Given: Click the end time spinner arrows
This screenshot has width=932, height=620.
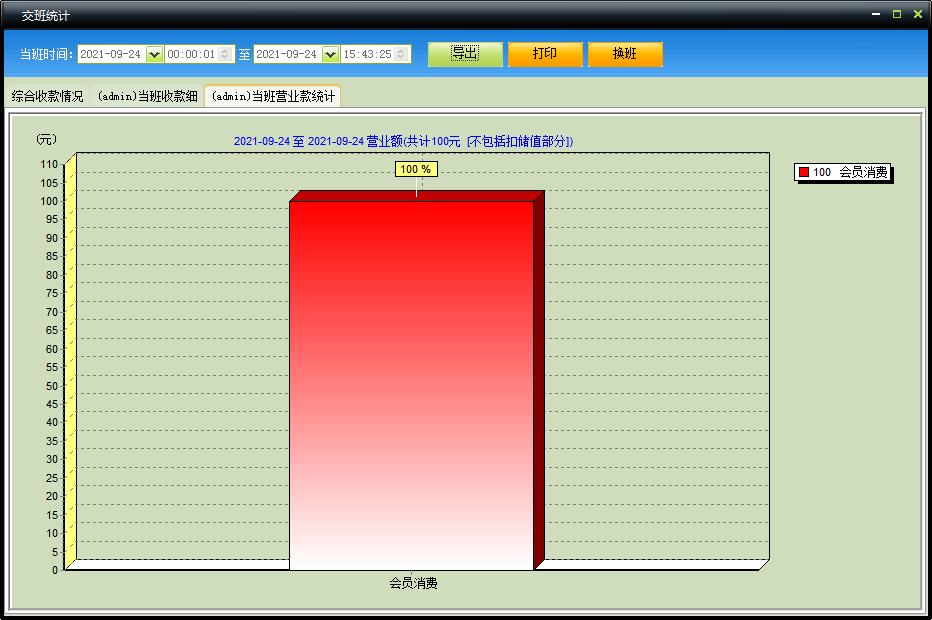Looking at the screenshot, I should pyautogui.click(x=401, y=54).
